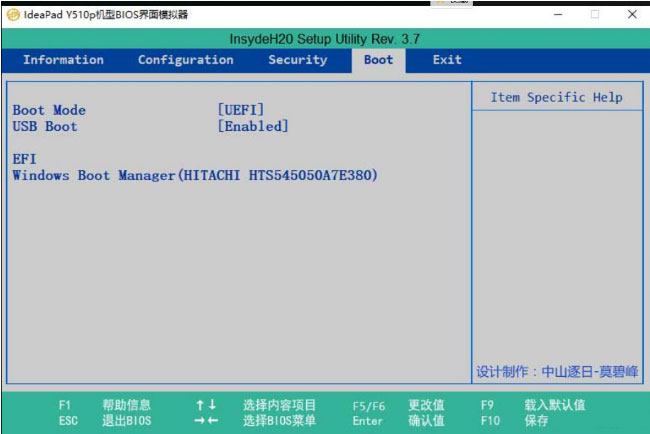
Task: Select the Boot Mode label
Action: (x=49, y=110)
